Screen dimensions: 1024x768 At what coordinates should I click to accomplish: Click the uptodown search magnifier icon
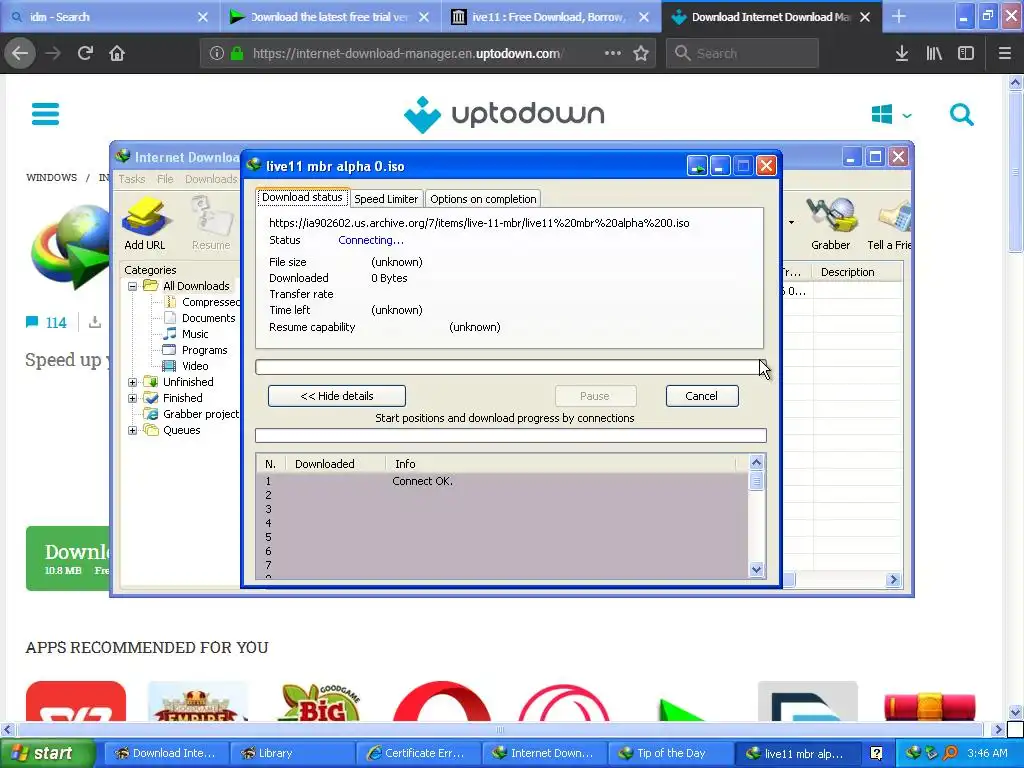(961, 114)
